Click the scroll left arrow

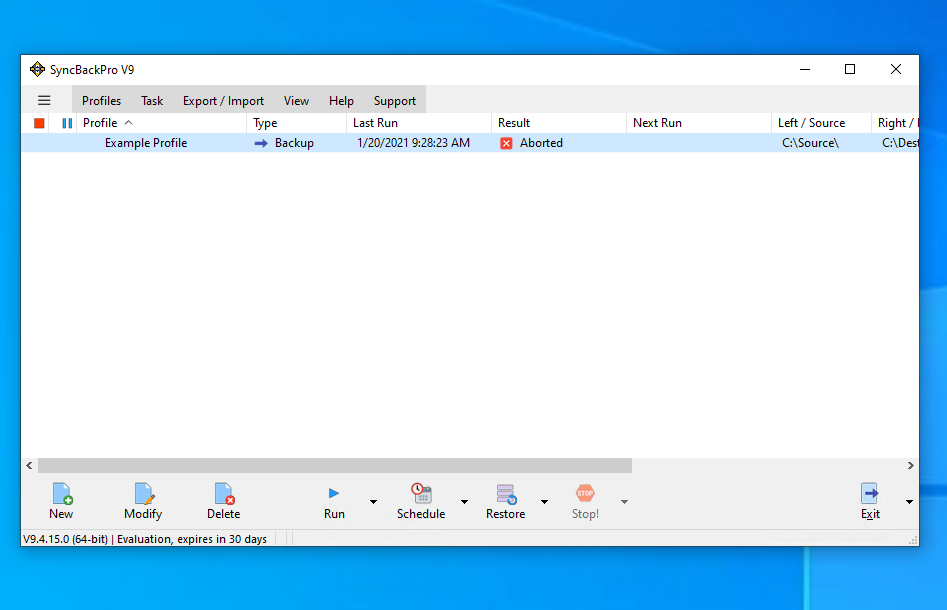click(x=29, y=466)
